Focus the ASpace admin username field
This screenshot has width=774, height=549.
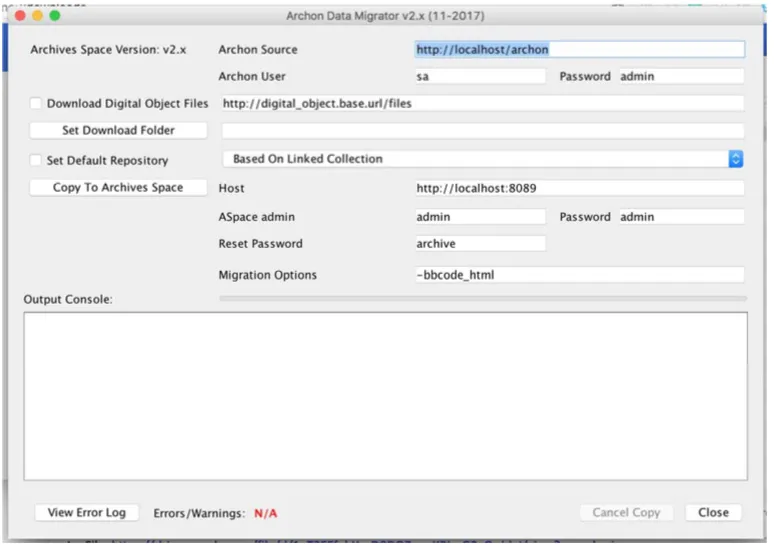(x=480, y=217)
